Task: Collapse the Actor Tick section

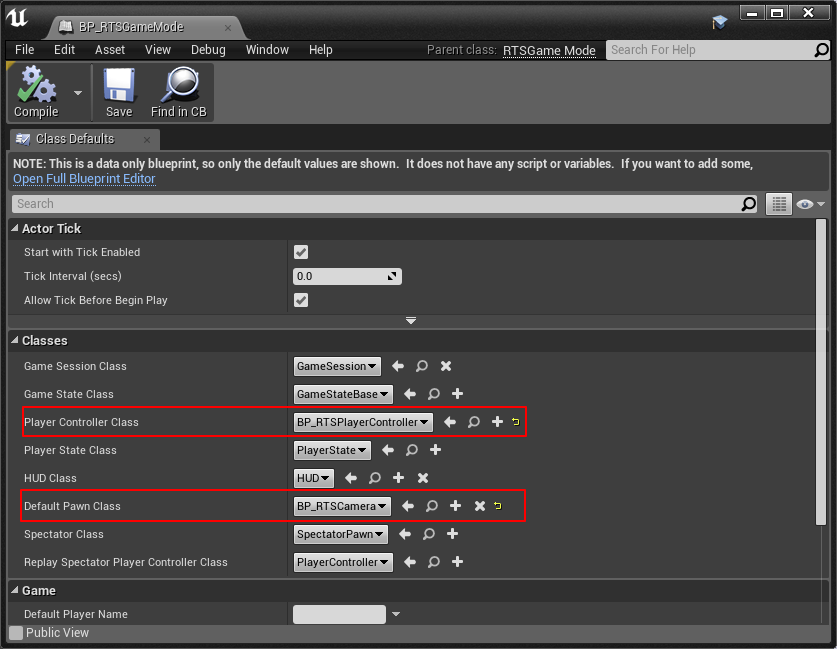Action: point(15,228)
